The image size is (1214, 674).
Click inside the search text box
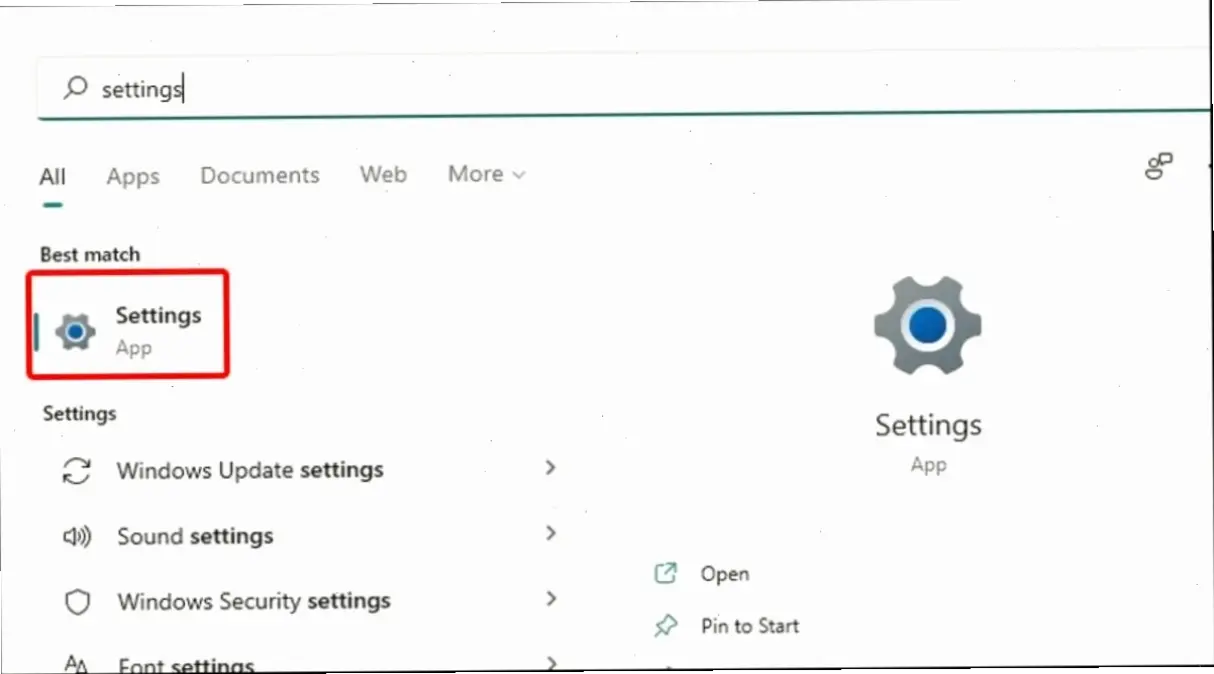tap(600, 89)
